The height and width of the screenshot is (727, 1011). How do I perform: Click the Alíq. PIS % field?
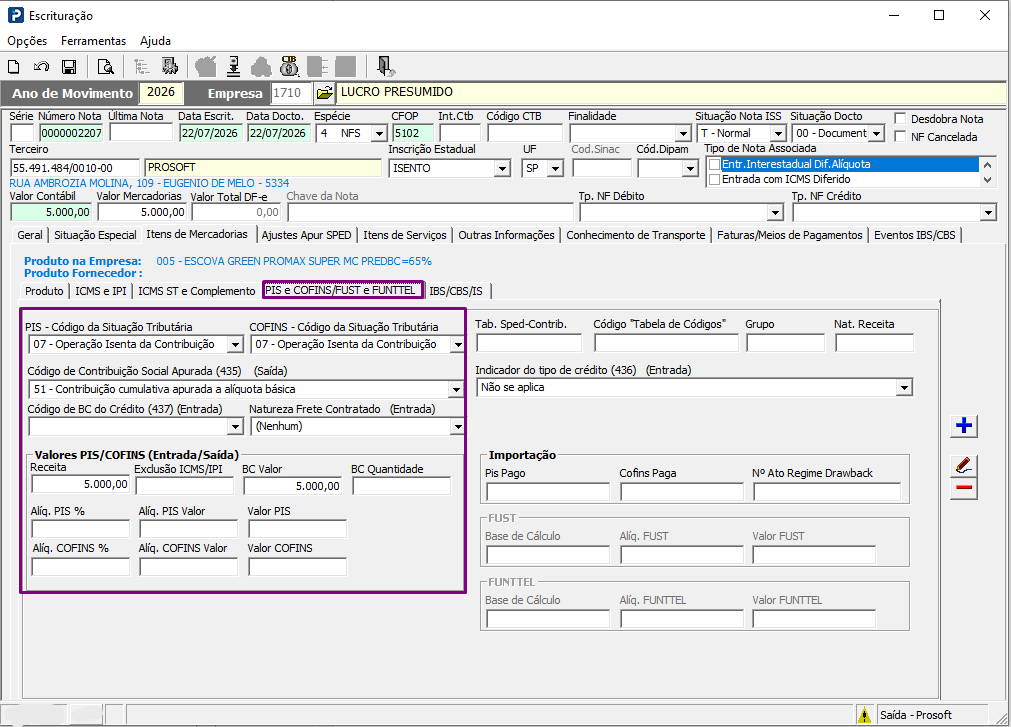coord(81,529)
